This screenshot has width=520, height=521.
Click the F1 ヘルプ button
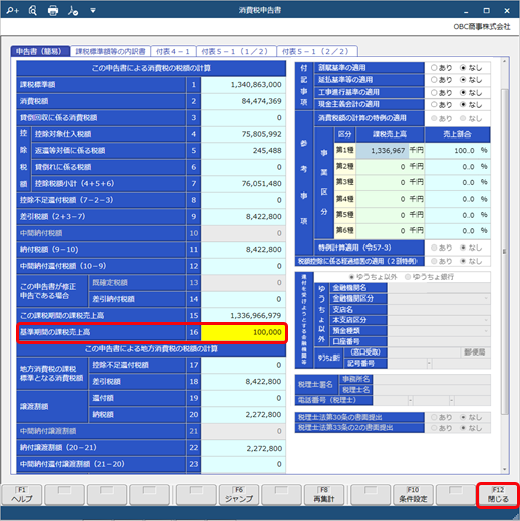click(x=22, y=495)
